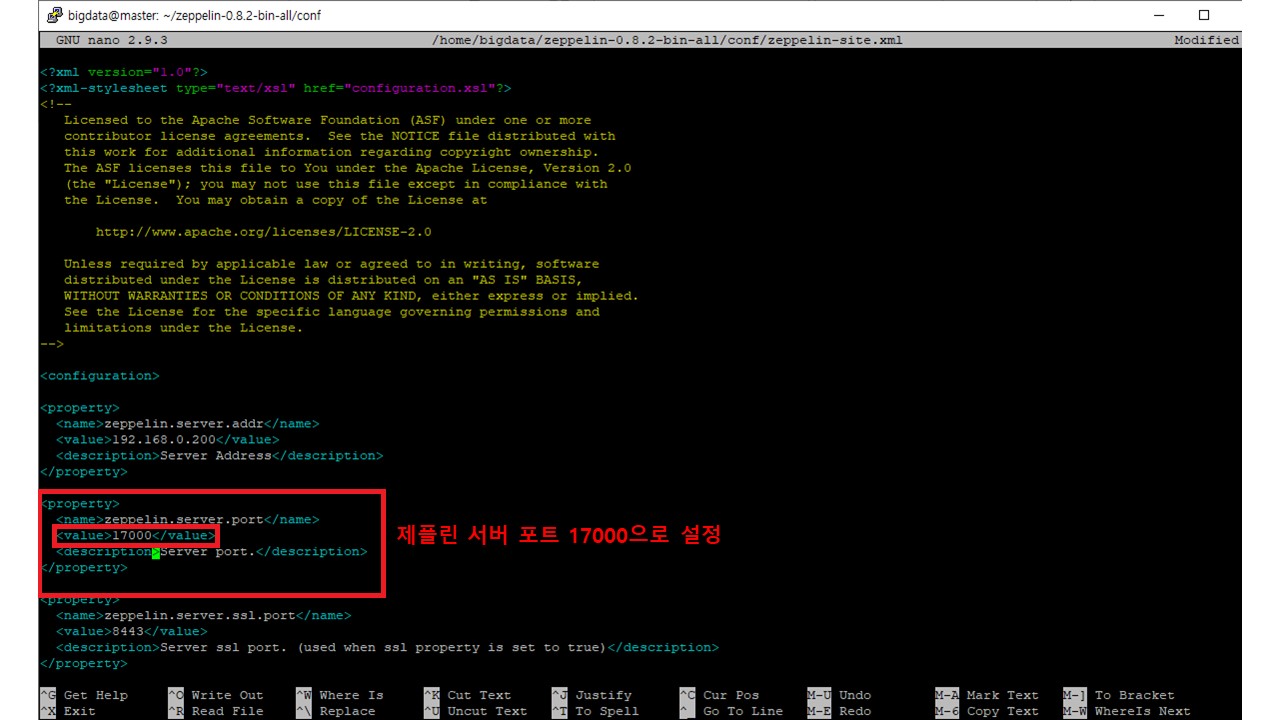
Task: Click the zeppelin-site.xml file path in the header
Action: [667, 40]
